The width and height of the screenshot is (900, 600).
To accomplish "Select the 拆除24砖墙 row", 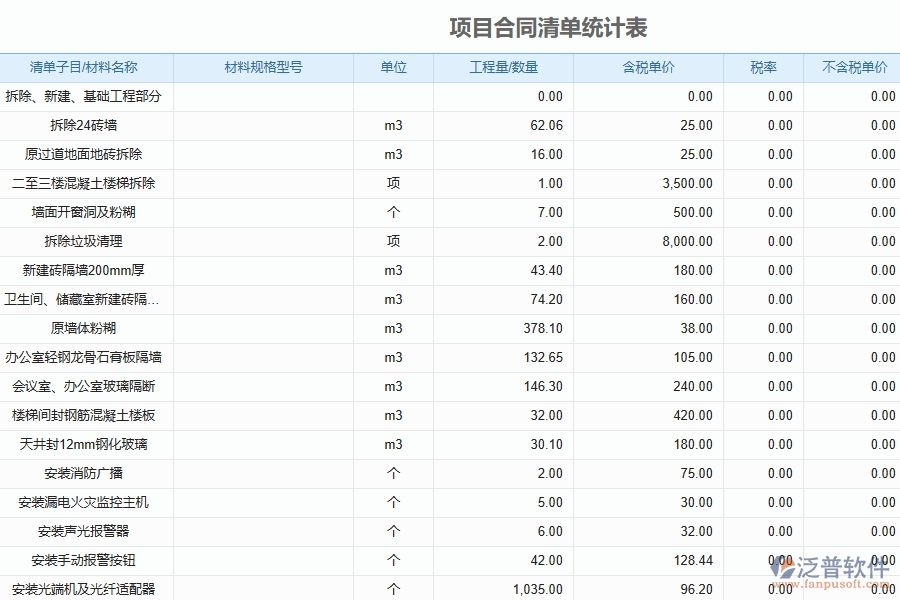I will click(x=88, y=126).
